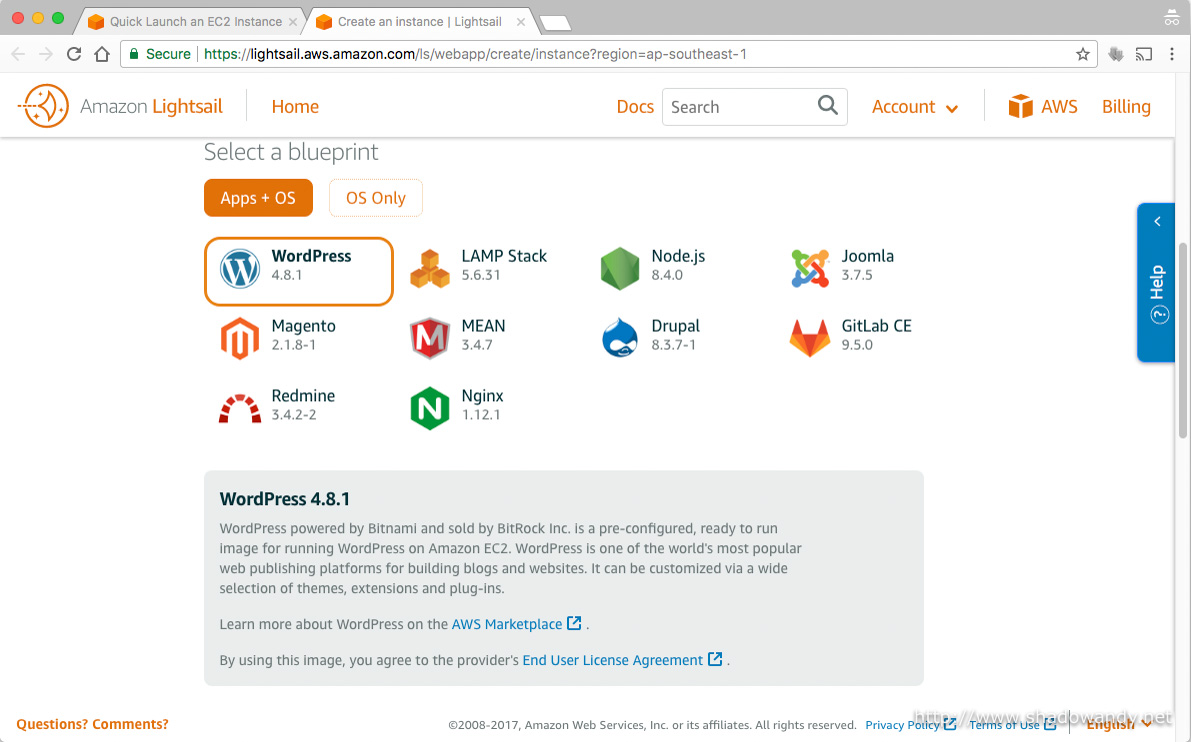Open the Help side tab
The height and width of the screenshot is (742, 1191).
[x=1157, y=283]
